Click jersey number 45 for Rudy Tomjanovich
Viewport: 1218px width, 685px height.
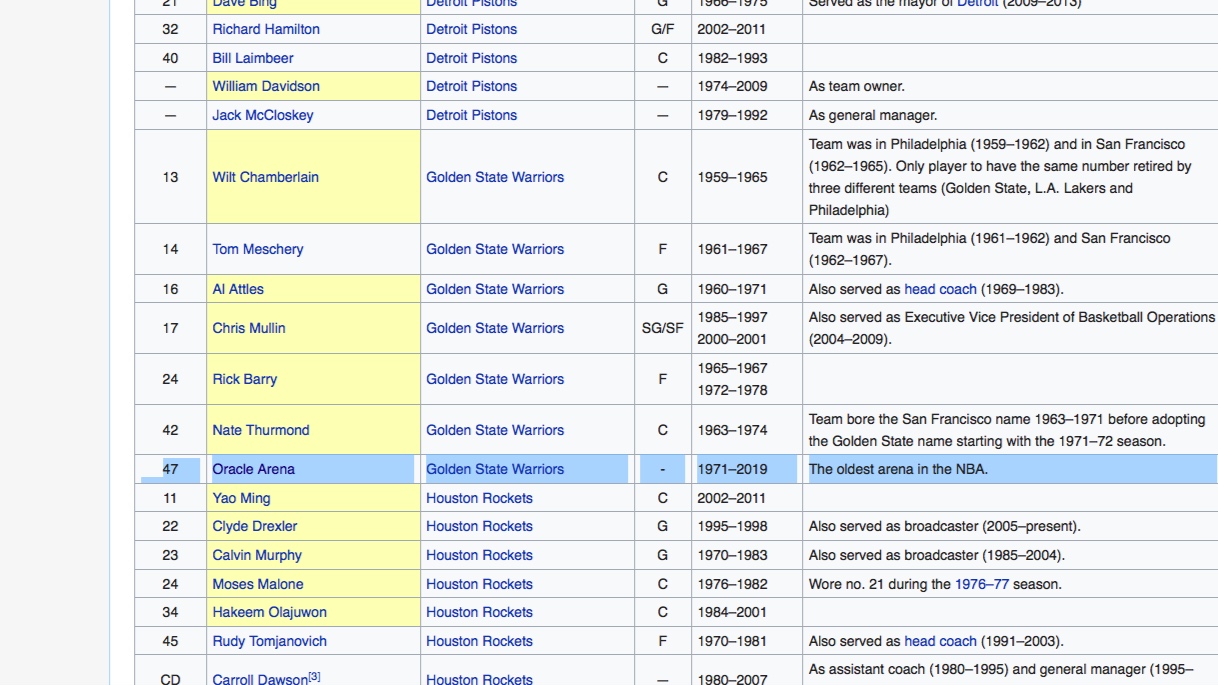pyautogui.click(x=170, y=641)
